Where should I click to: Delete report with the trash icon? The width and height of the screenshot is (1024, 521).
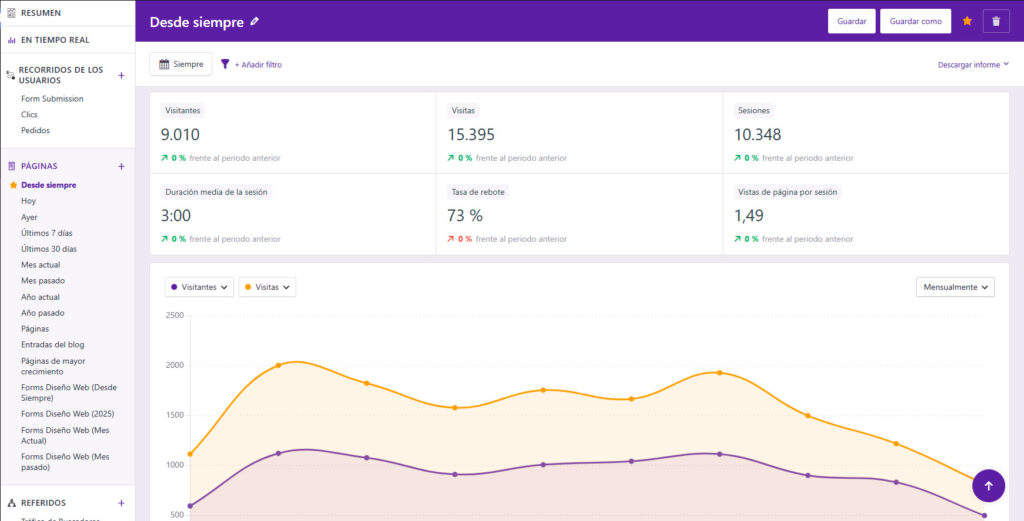pos(996,22)
